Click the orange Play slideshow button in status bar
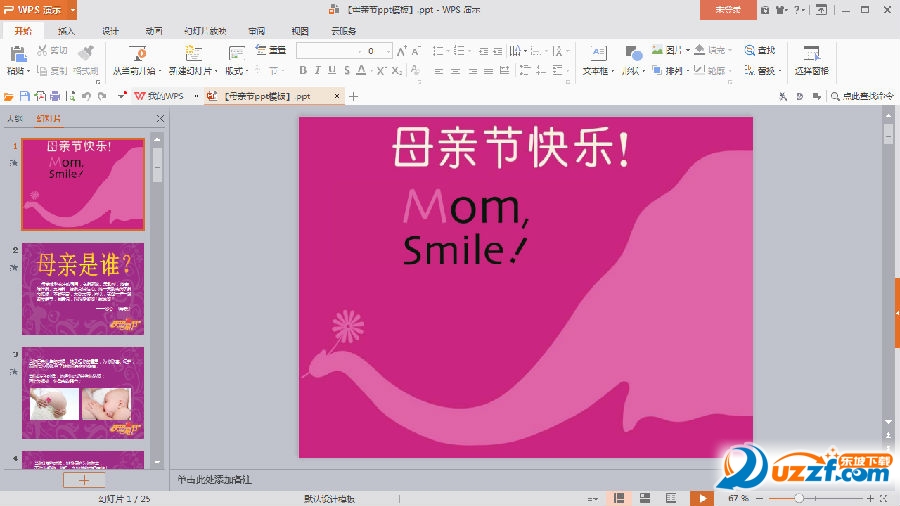This screenshot has height=506, width=900. tap(702, 498)
